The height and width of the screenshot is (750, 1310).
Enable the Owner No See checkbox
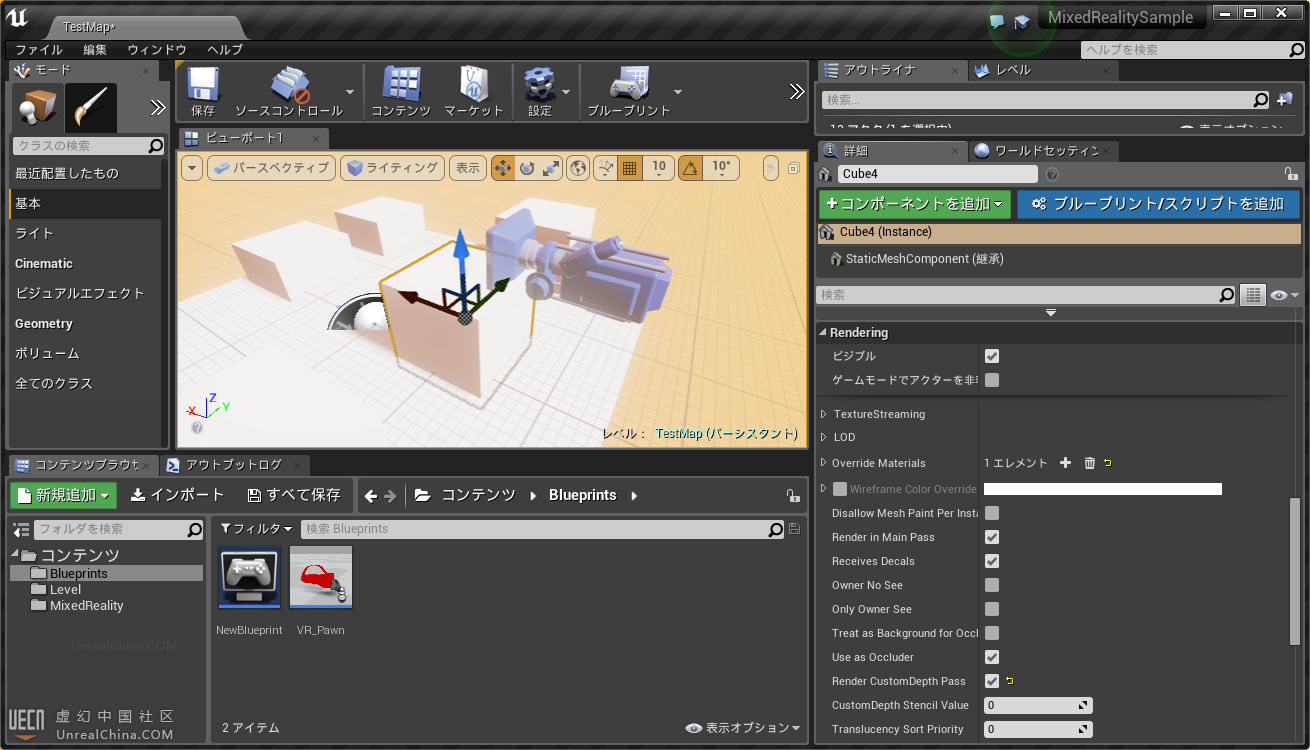pyautogui.click(x=992, y=585)
